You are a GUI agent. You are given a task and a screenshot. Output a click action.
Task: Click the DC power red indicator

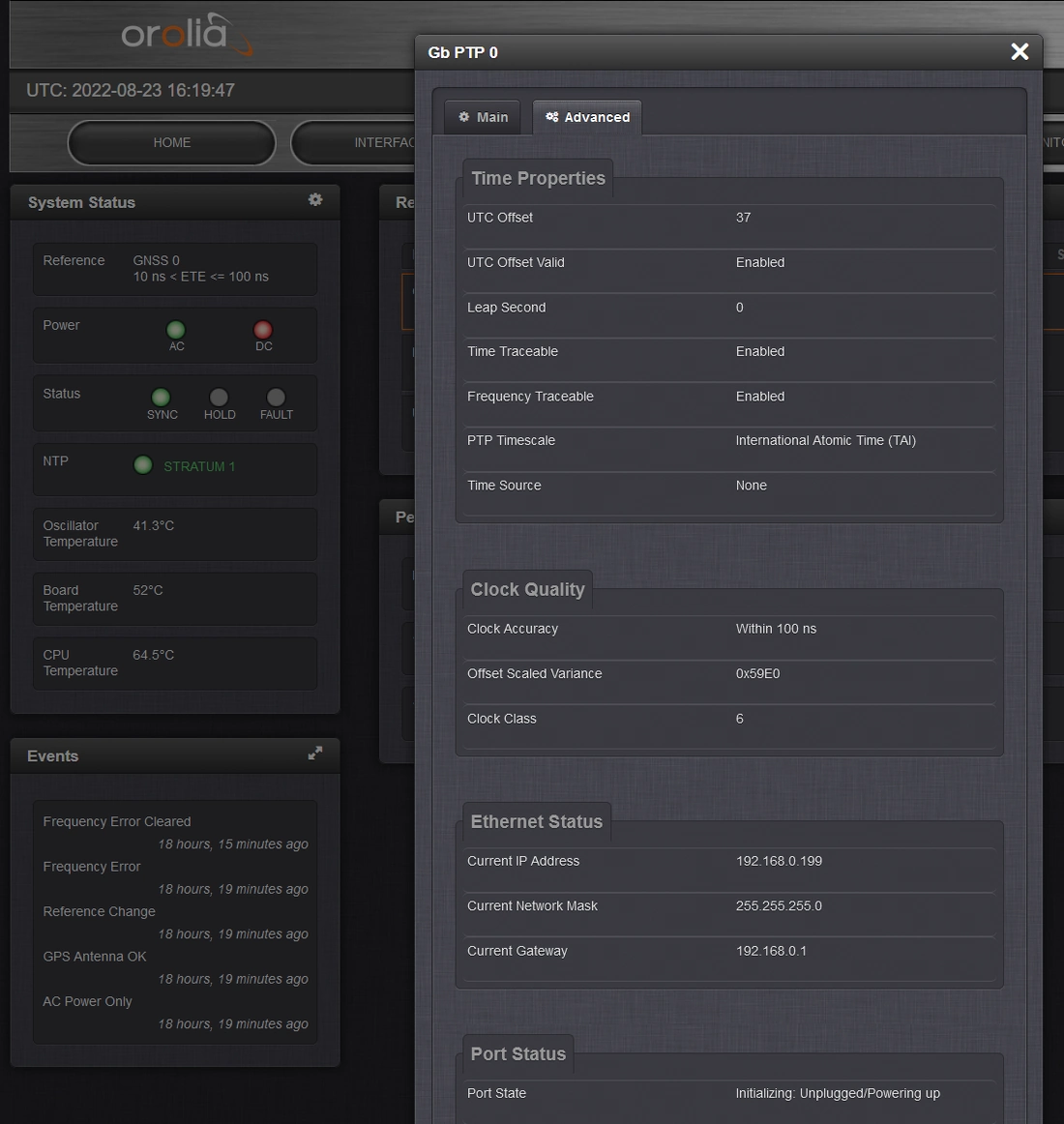point(263,330)
